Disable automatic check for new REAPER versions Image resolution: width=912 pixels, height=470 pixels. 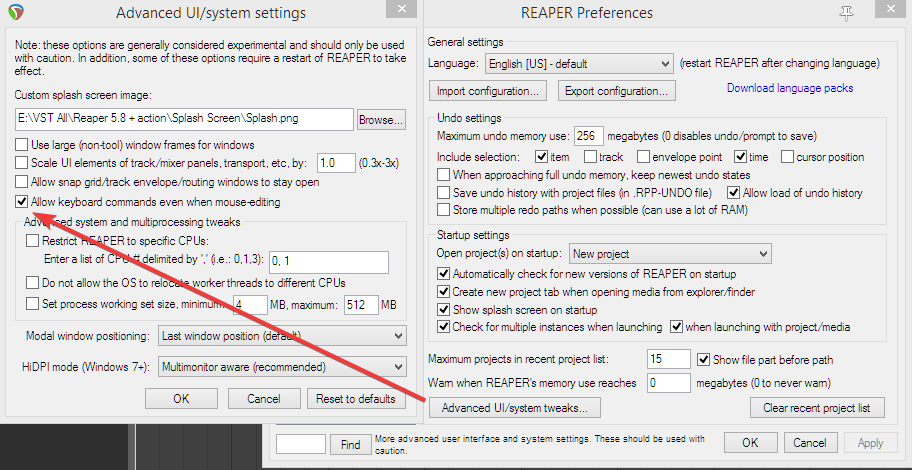click(443, 273)
